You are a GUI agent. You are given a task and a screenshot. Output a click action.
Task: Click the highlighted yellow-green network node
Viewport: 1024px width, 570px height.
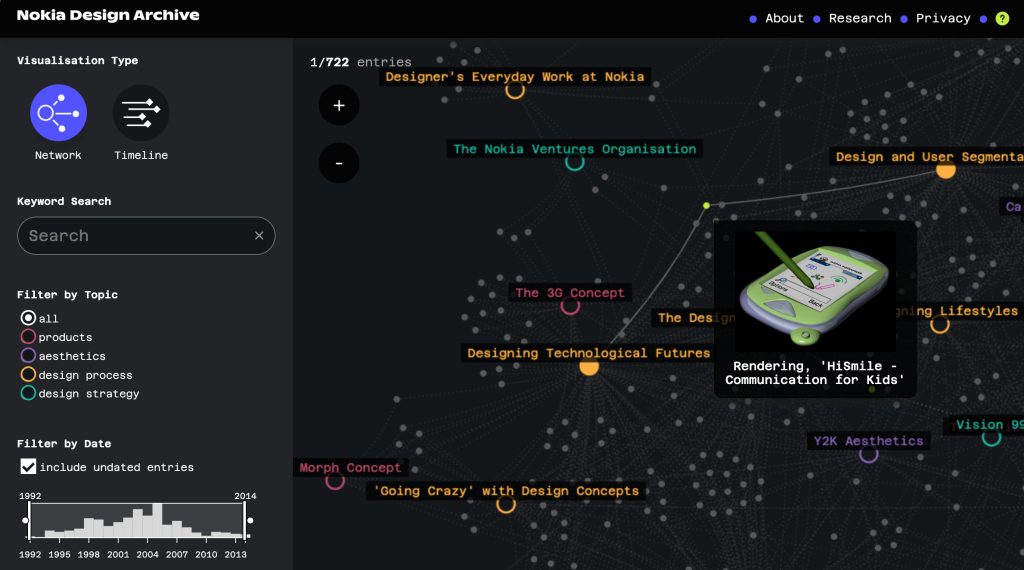coord(706,206)
